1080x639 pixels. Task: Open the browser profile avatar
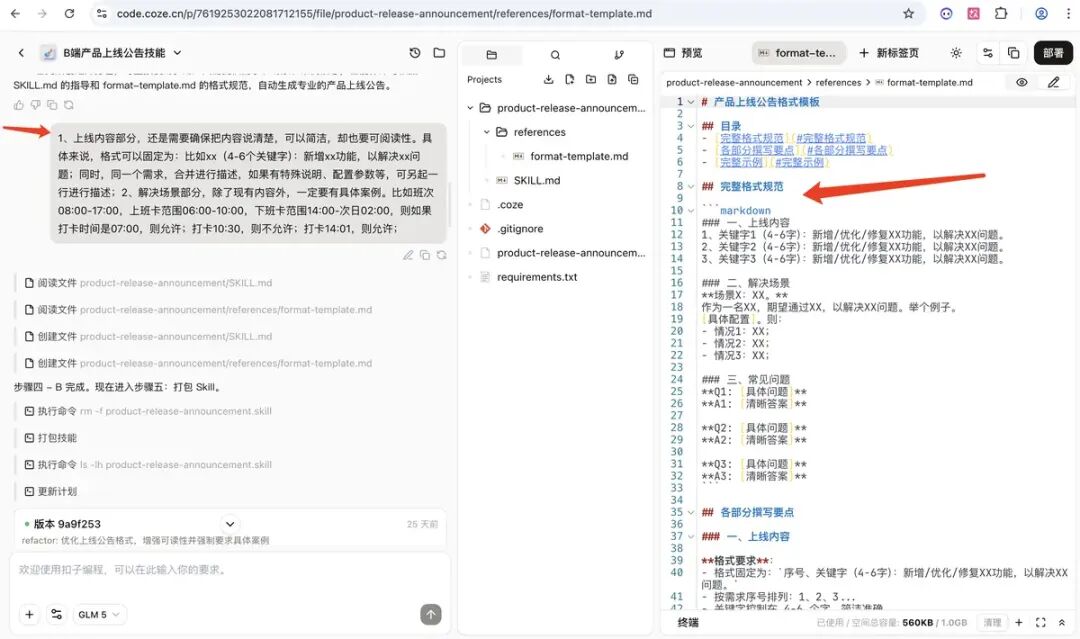pyautogui.click(x=1041, y=13)
